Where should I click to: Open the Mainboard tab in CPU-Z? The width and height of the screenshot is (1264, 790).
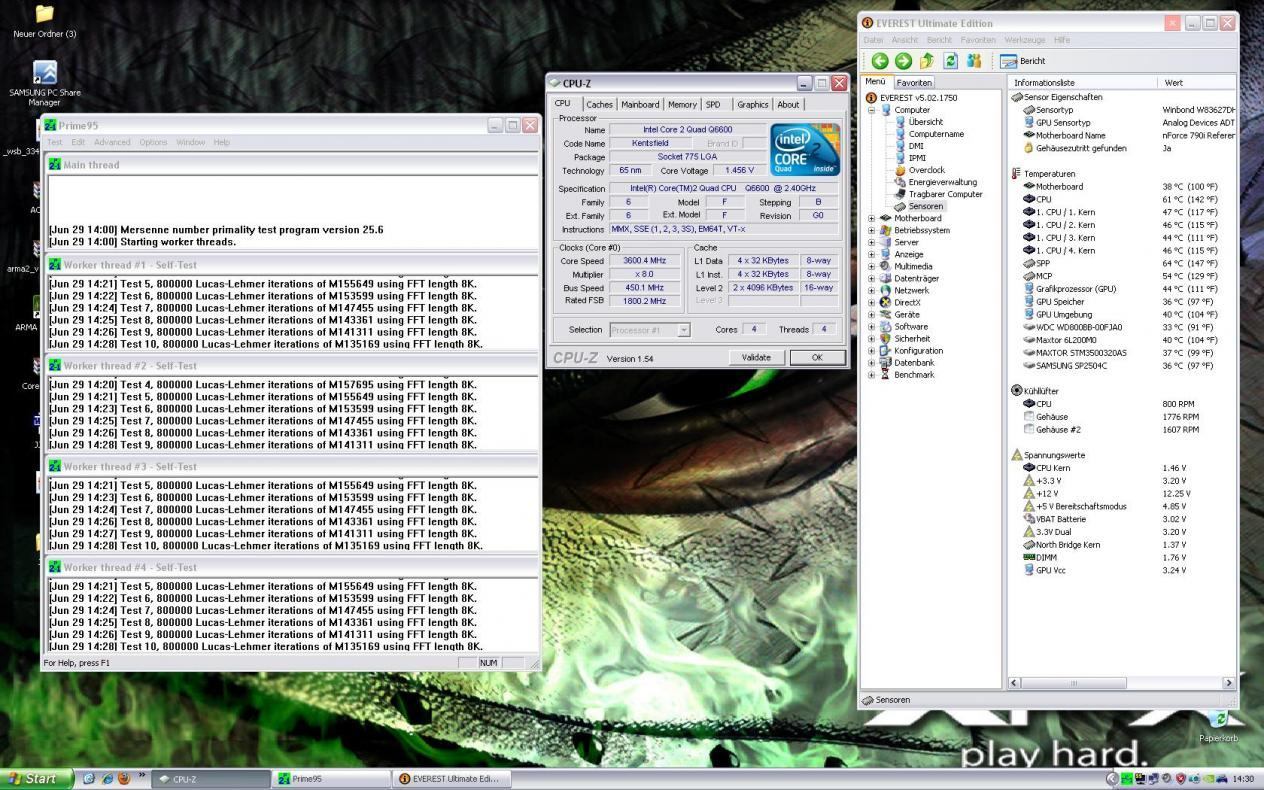640,104
